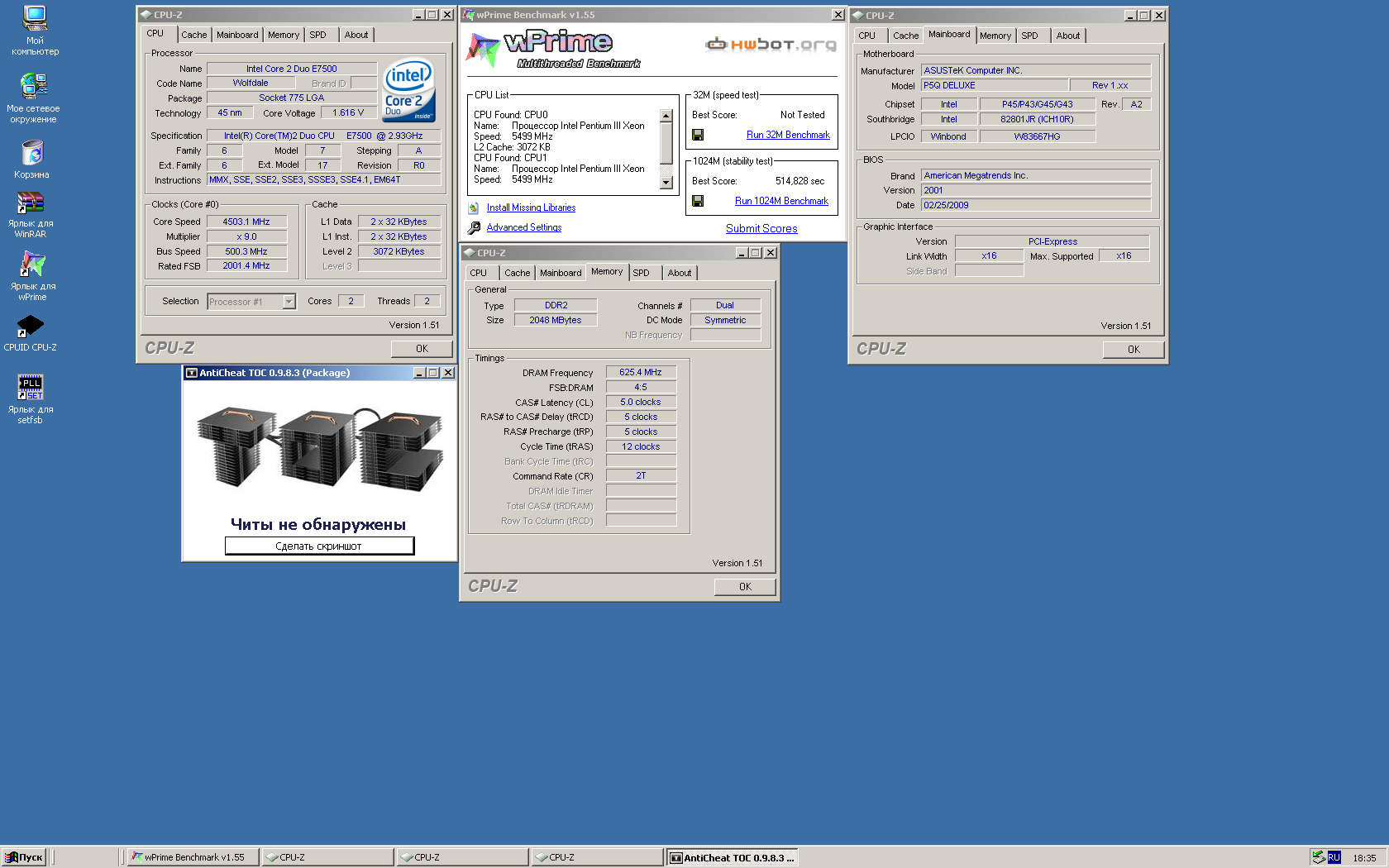Switch to Cache tab in left CPU-Z window
The width and height of the screenshot is (1389, 868).
(x=194, y=35)
